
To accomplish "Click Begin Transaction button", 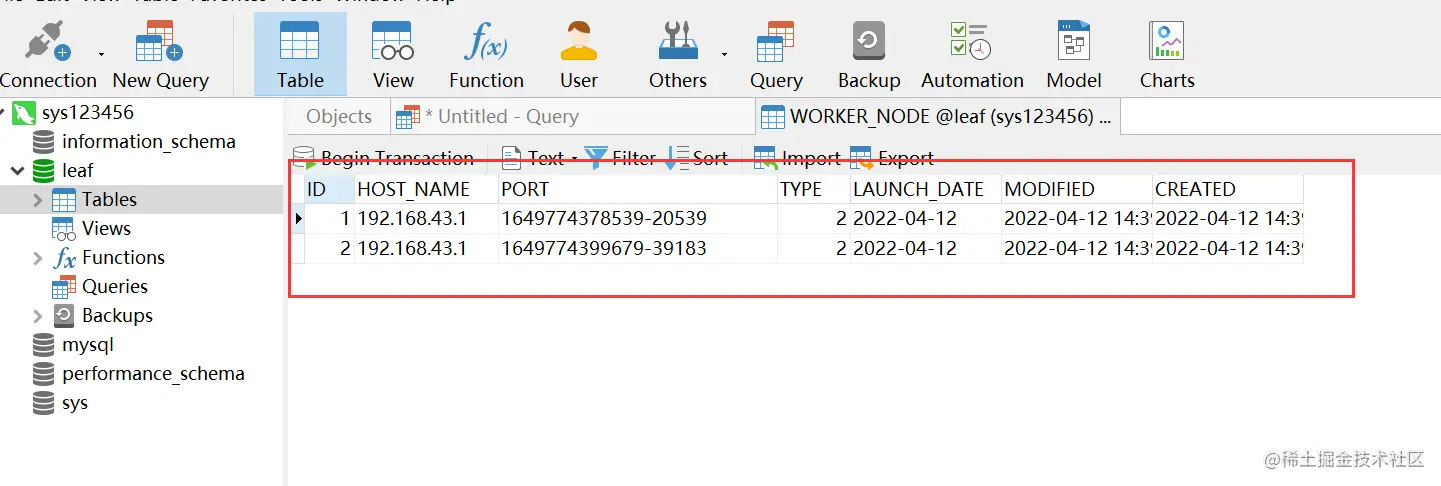I will click(x=384, y=158).
